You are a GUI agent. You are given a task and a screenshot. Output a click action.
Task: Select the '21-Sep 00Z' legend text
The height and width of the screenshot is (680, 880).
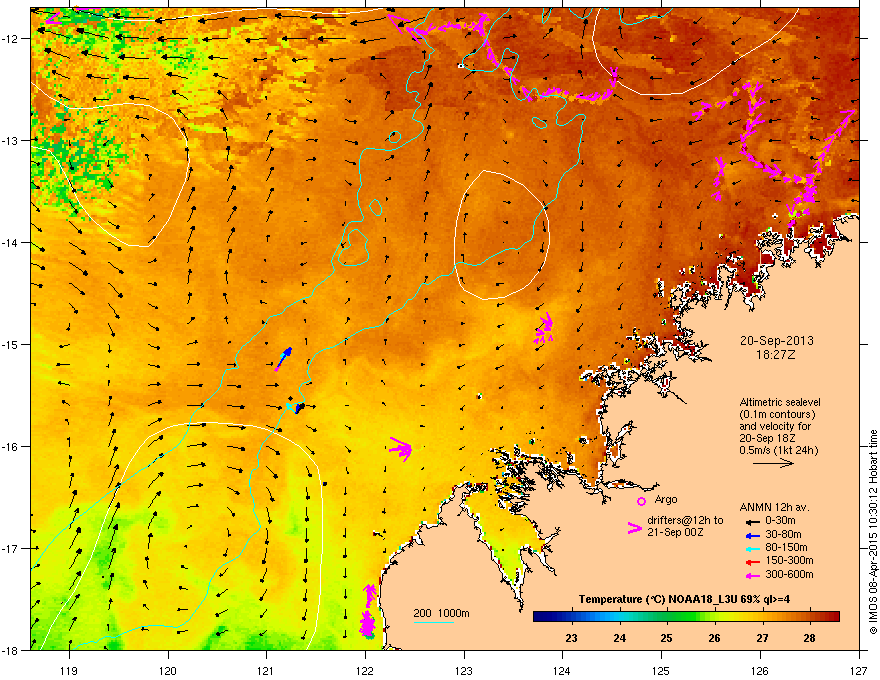[675, 532]
